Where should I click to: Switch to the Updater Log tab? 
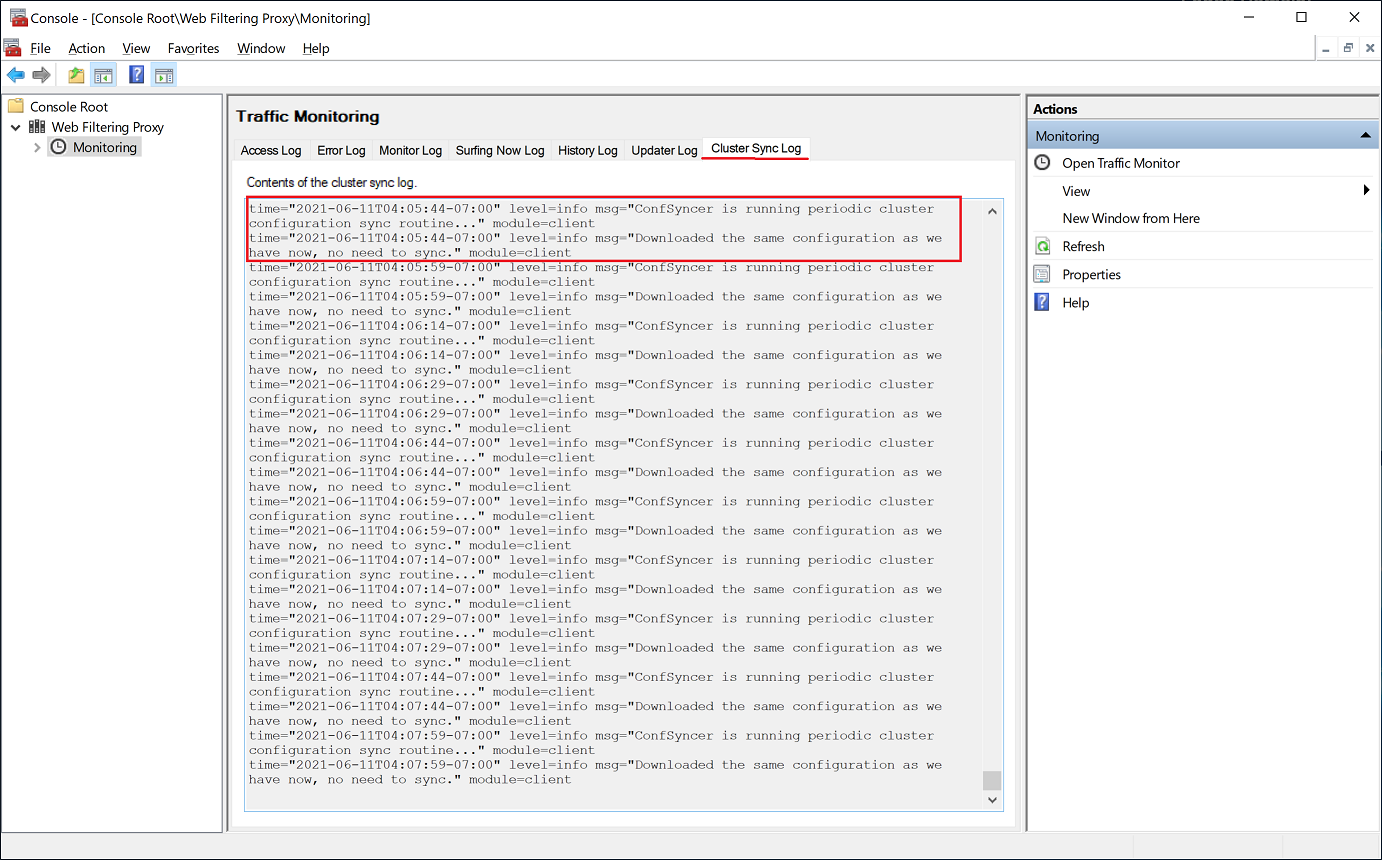pyautogui.click(x=664, y=150)
